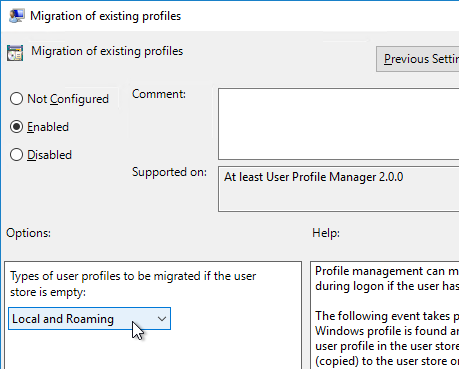This screenshot has width=459, height=369.
Task: Click the Comment: label
Action: (x=159, y=94)
